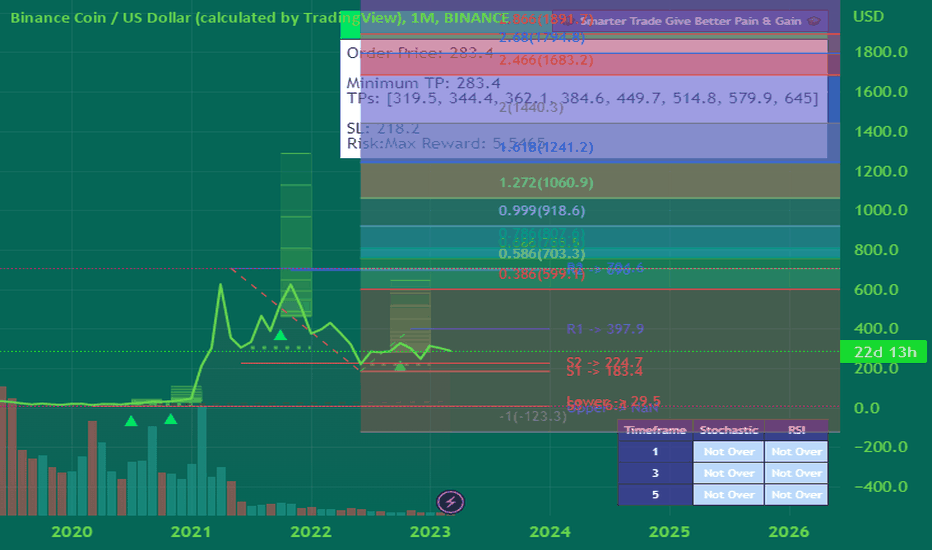Click the 400.0 price axis label
The image size is (932, 550).
pos(877,329)
